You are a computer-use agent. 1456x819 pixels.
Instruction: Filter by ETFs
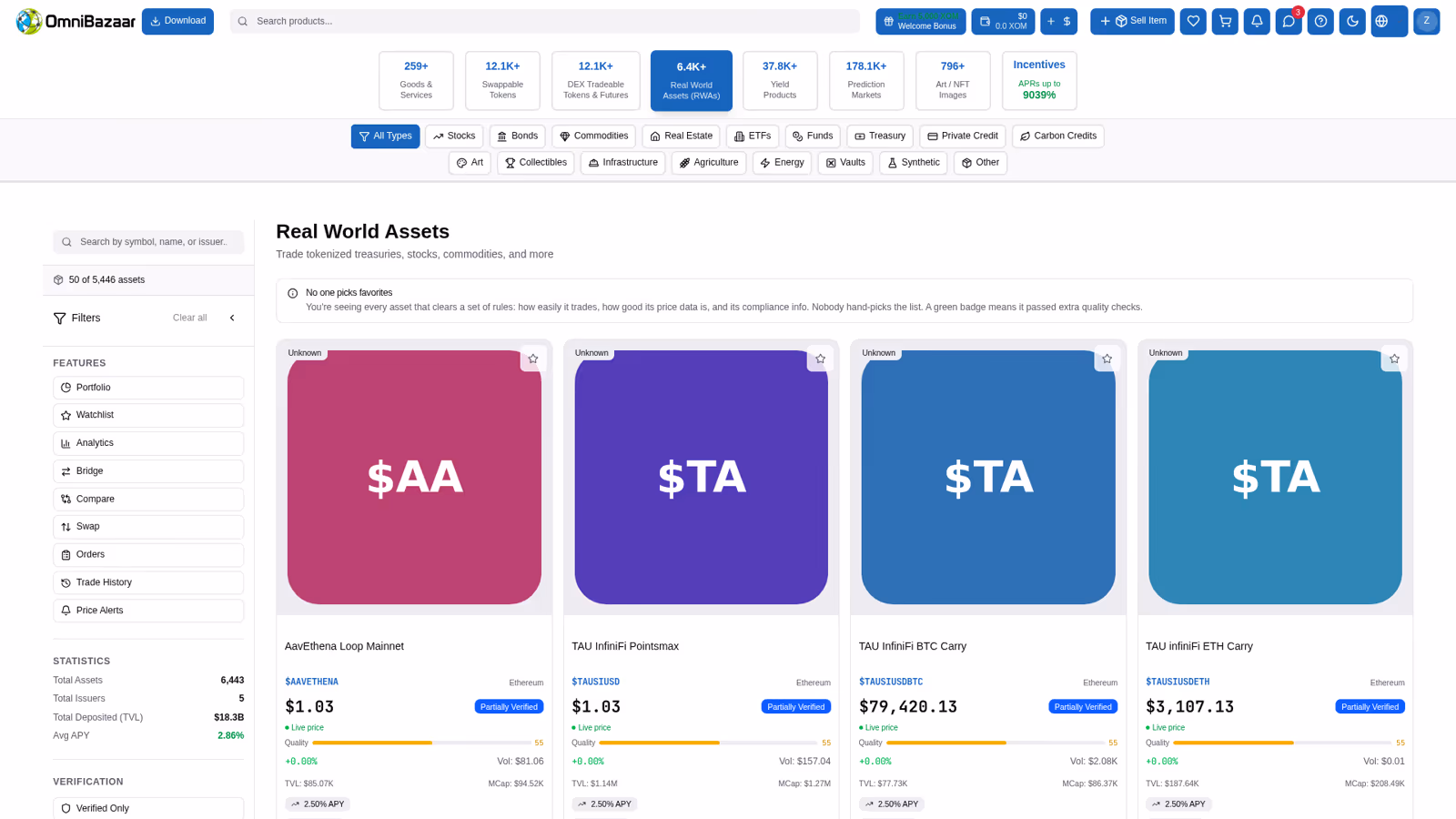pyautogui.click(x=753, y=136)
